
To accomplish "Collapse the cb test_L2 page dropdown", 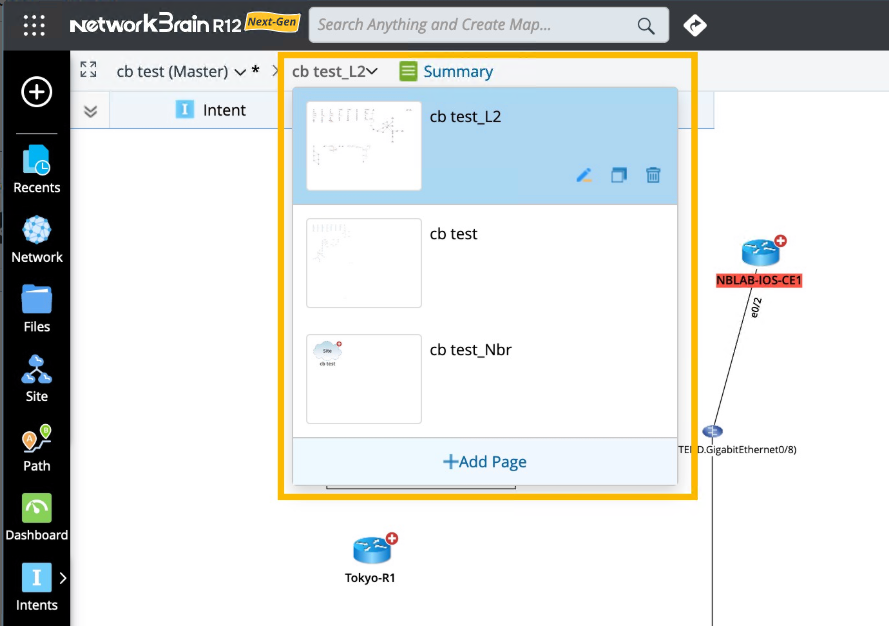I will (x=372, y=71).
